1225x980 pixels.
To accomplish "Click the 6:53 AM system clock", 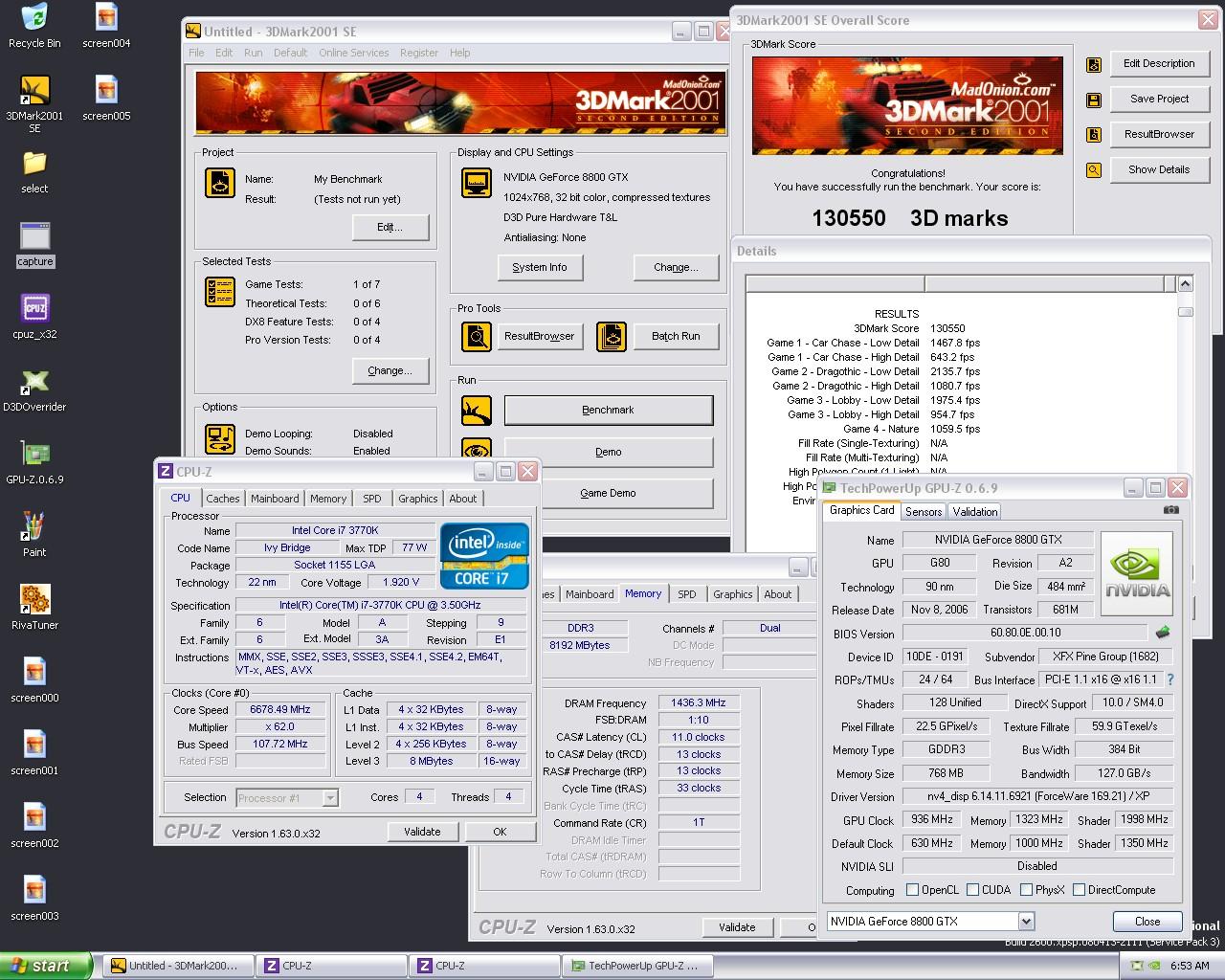I will [1190, 966].
